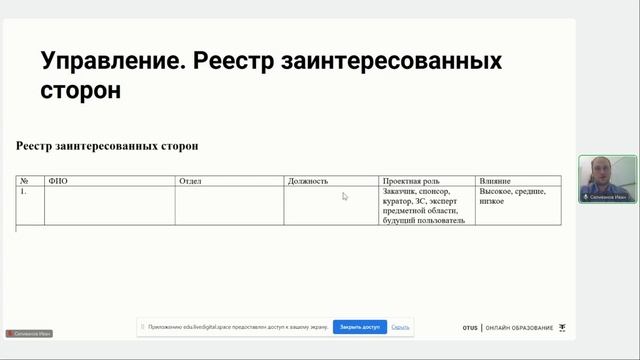The height and width of the screenshot is (360, 640).
Task: Click the "Влияние" column header
Action: tap(518, 181)
